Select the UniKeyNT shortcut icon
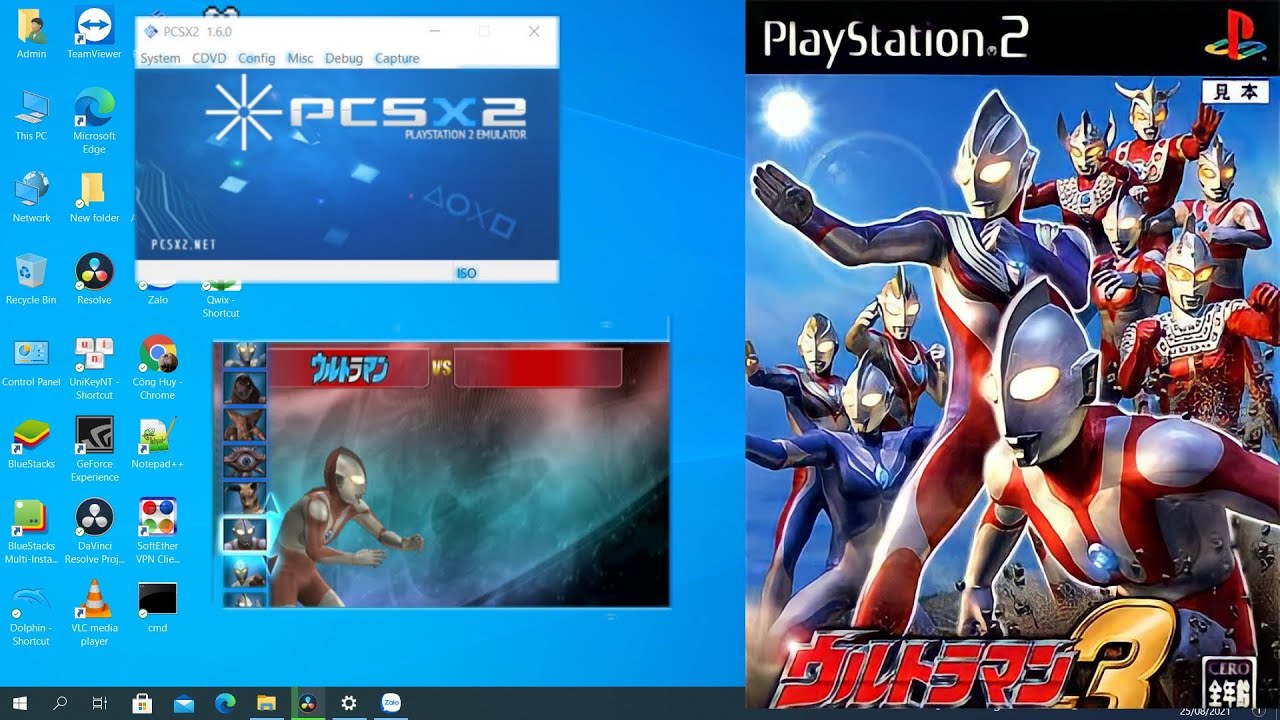 [x=94, y=367]
